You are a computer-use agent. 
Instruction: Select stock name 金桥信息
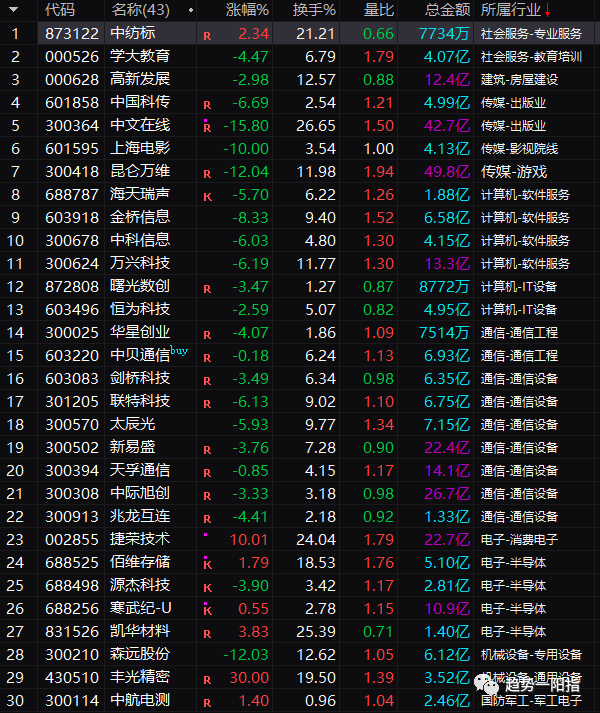(x=140, y=217)
